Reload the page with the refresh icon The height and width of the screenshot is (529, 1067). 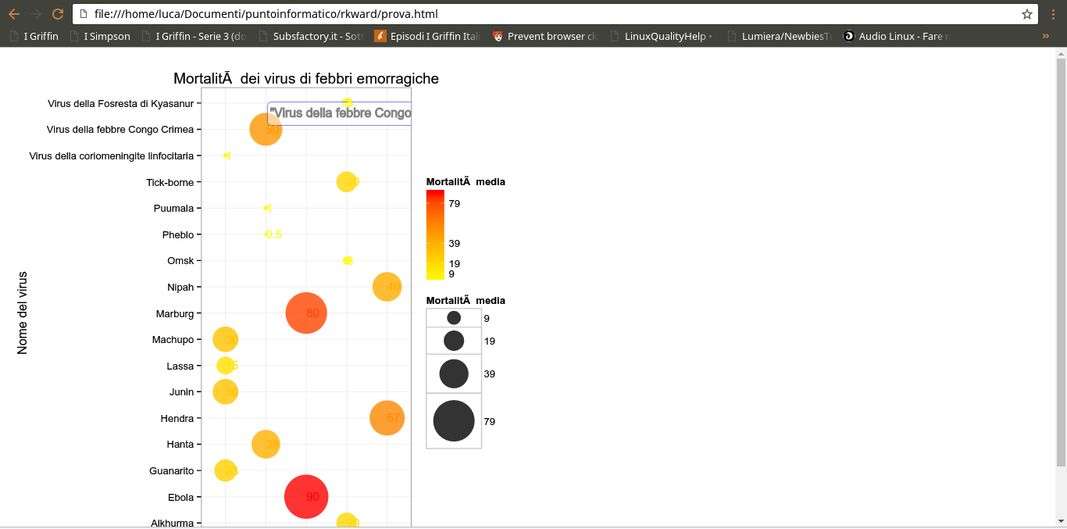coord(58,14)
